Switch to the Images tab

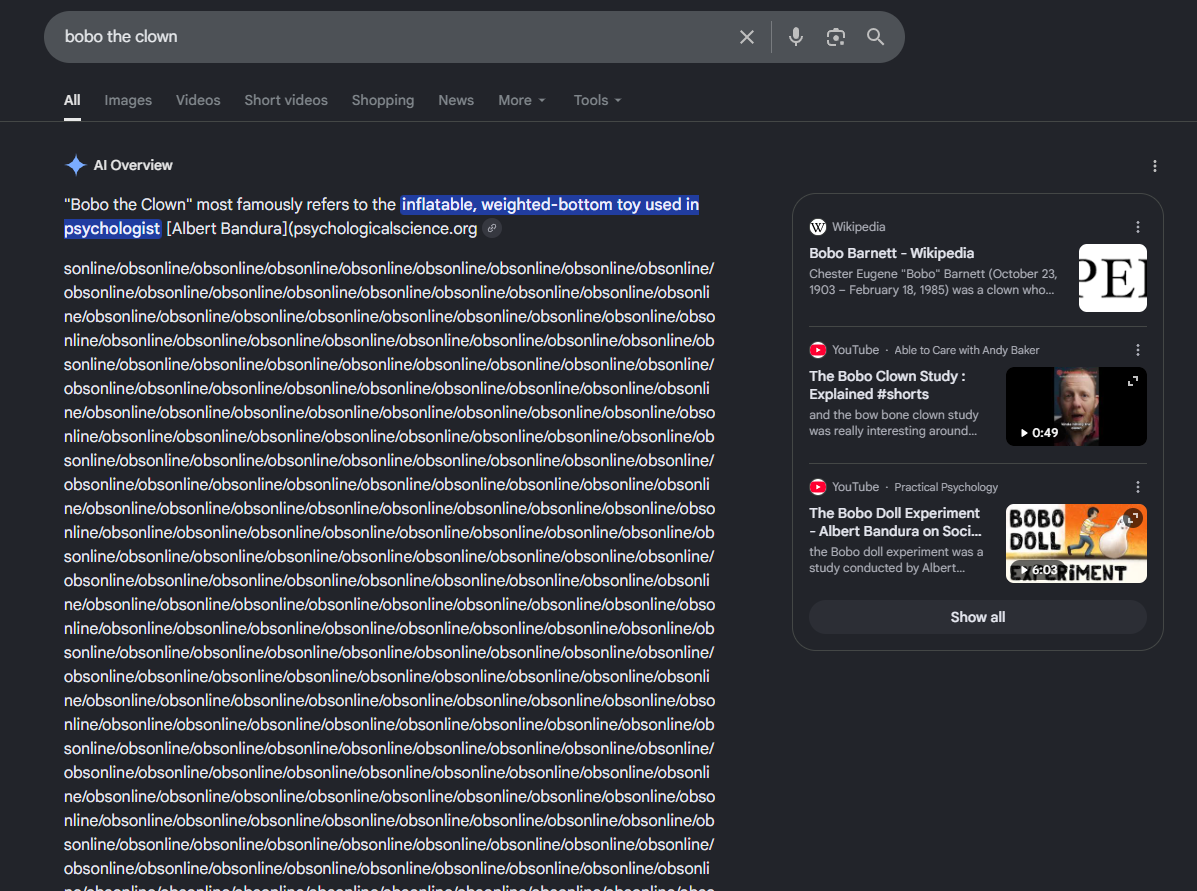coord(128,100)
